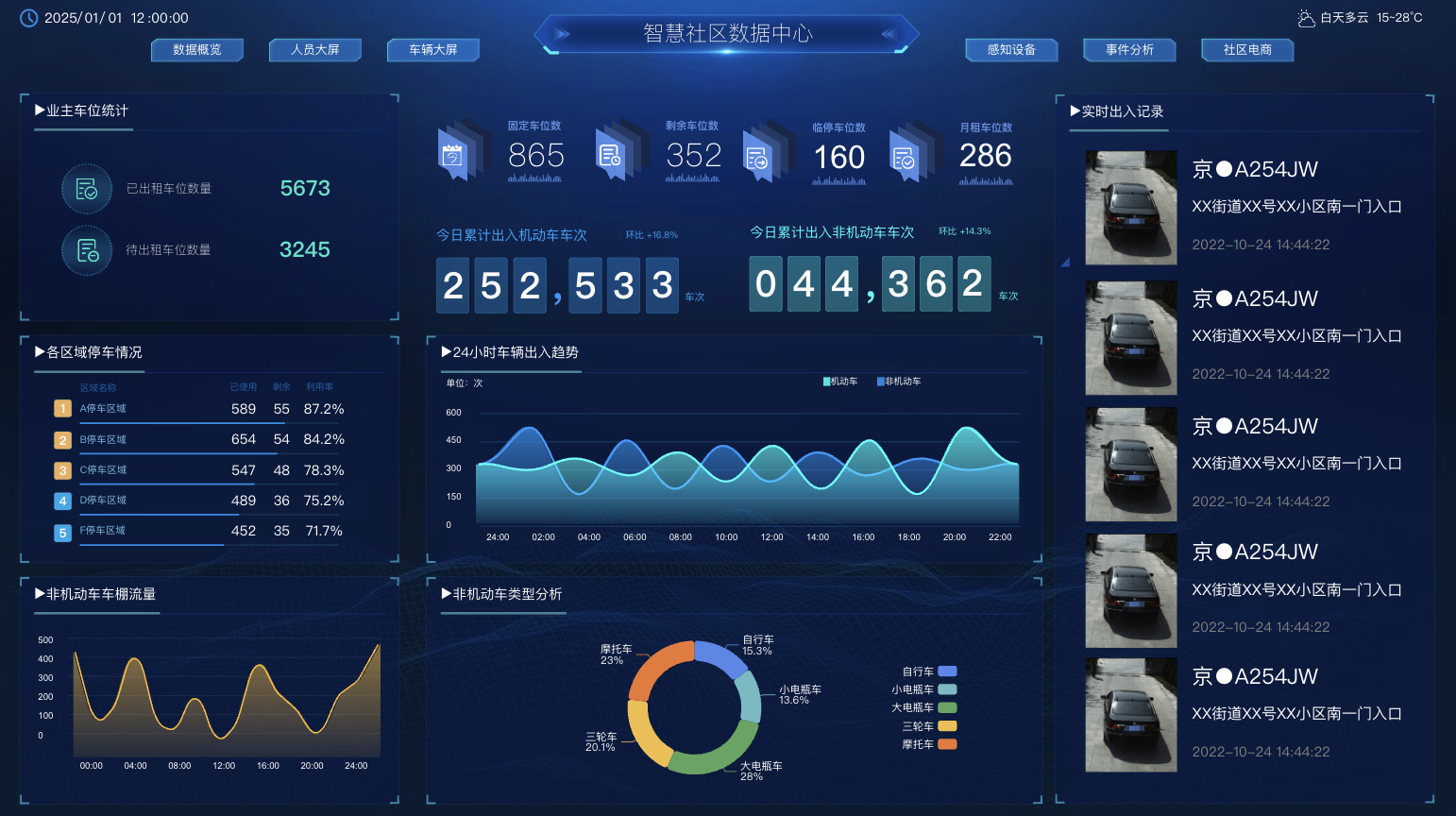Click the clock icon beside the date
This screenshot has width=1456, height=816.
coord(28,17)
